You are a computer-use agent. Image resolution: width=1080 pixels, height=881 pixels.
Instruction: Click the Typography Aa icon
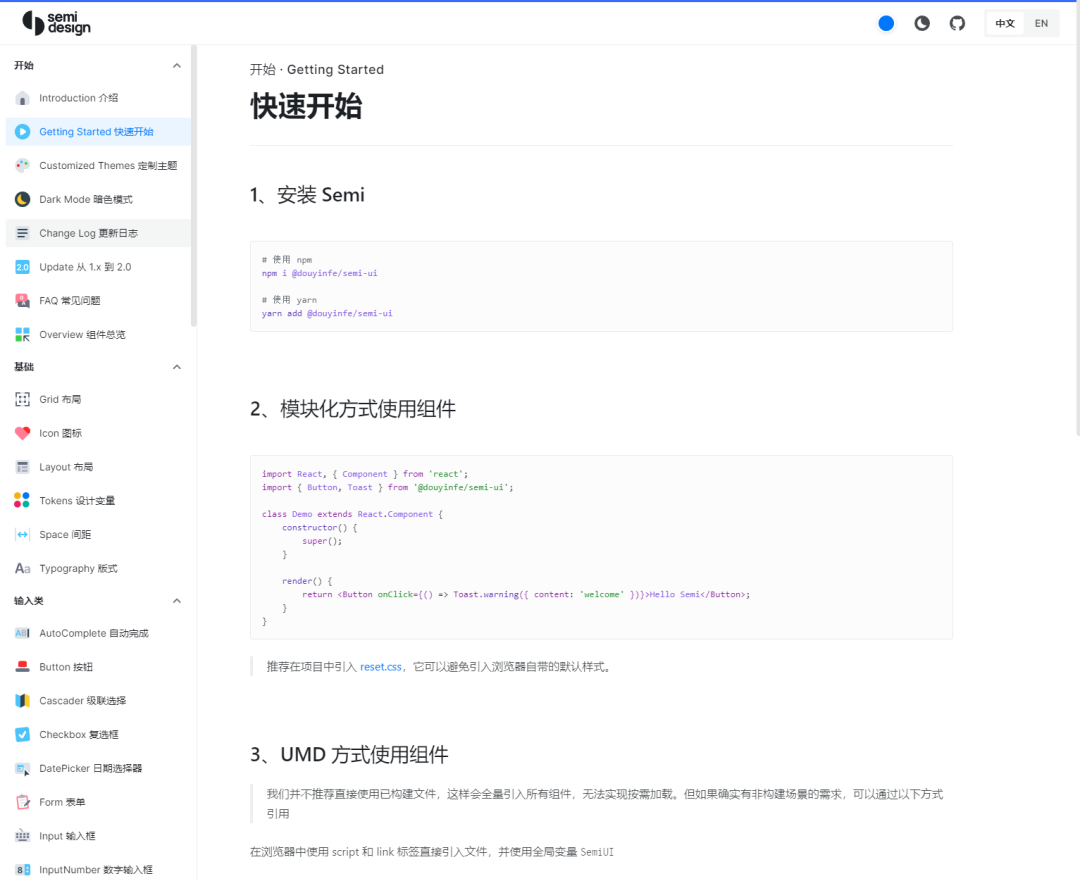click(x=23, y=568)
